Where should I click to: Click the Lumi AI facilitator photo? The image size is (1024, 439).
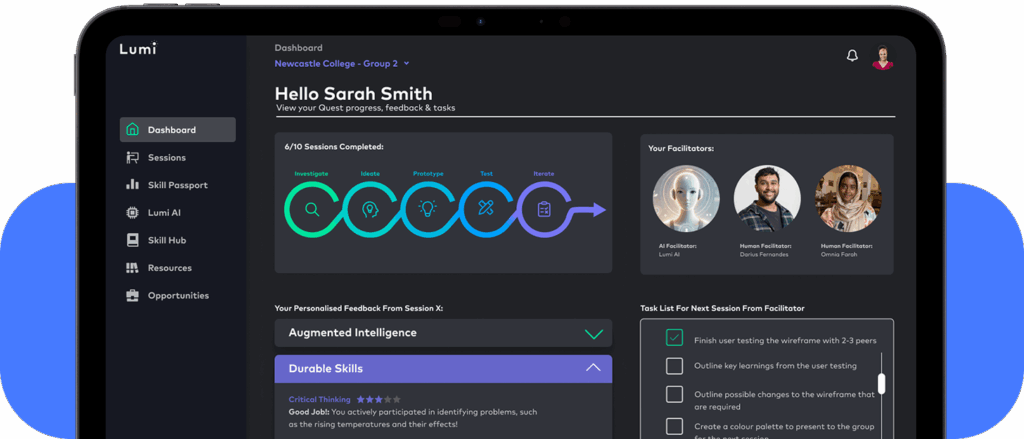pyautogui.click(x=686, y=199)
